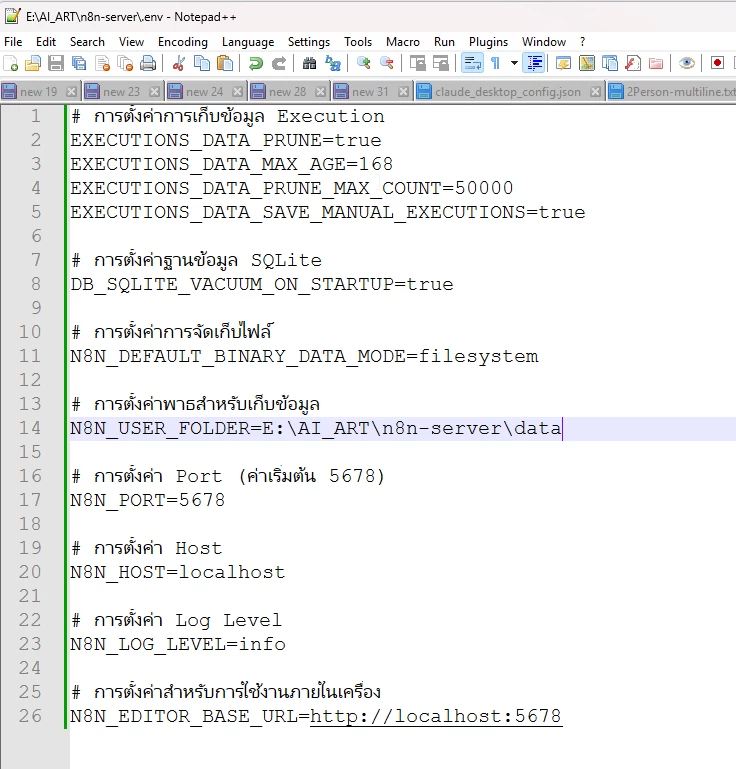Toggle the Indent Guide button
Image resolution: width=736 pixels, height=769 pixels.
535,63
